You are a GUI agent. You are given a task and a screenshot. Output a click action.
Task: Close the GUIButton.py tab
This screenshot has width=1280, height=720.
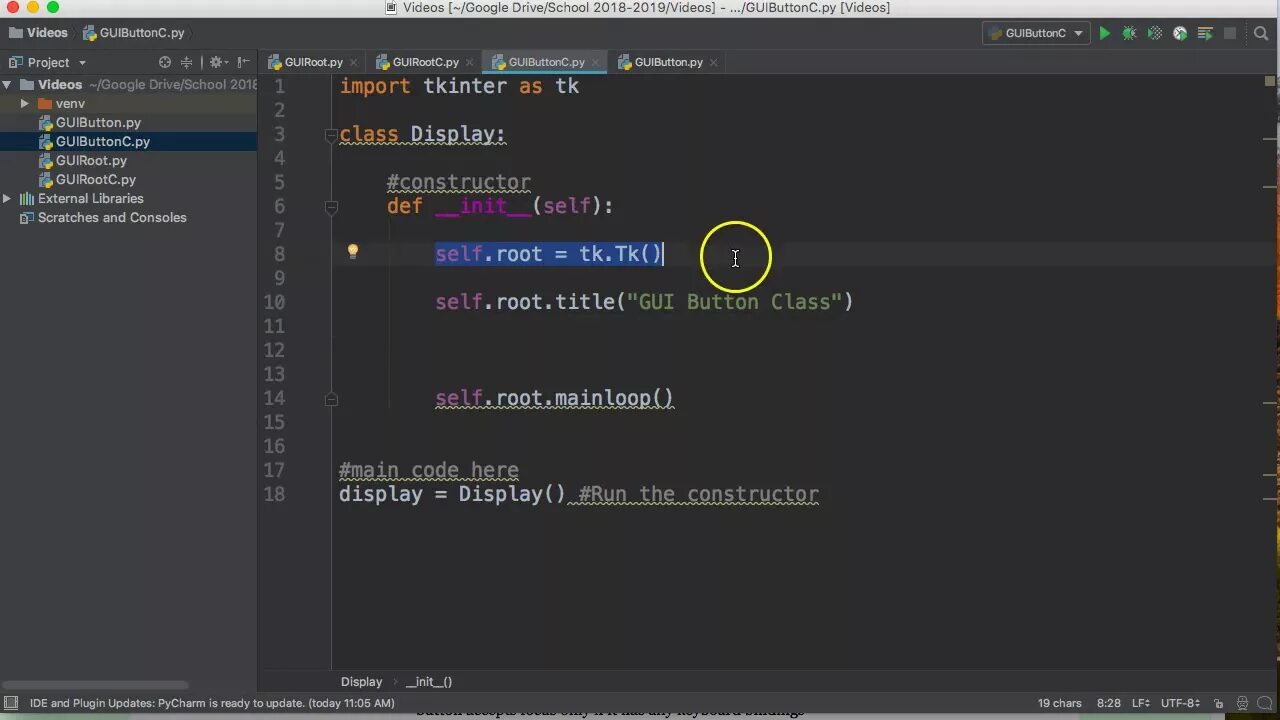click(714, 62)
